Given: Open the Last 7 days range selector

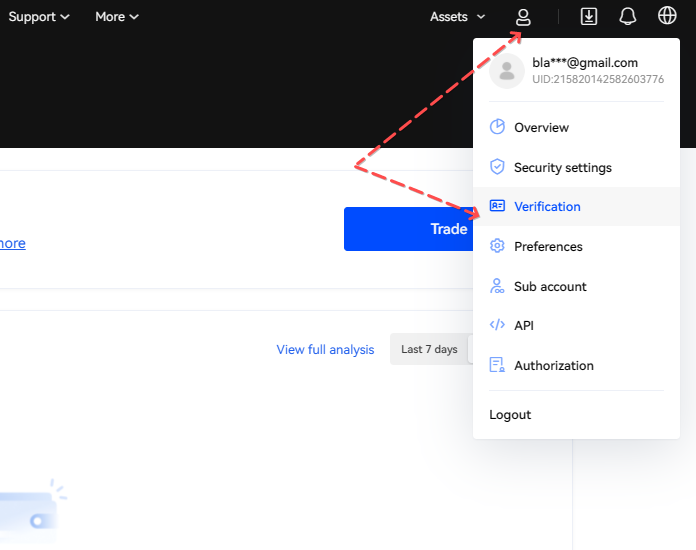Looking at the screenshot, I should click(x=430, y=349).
